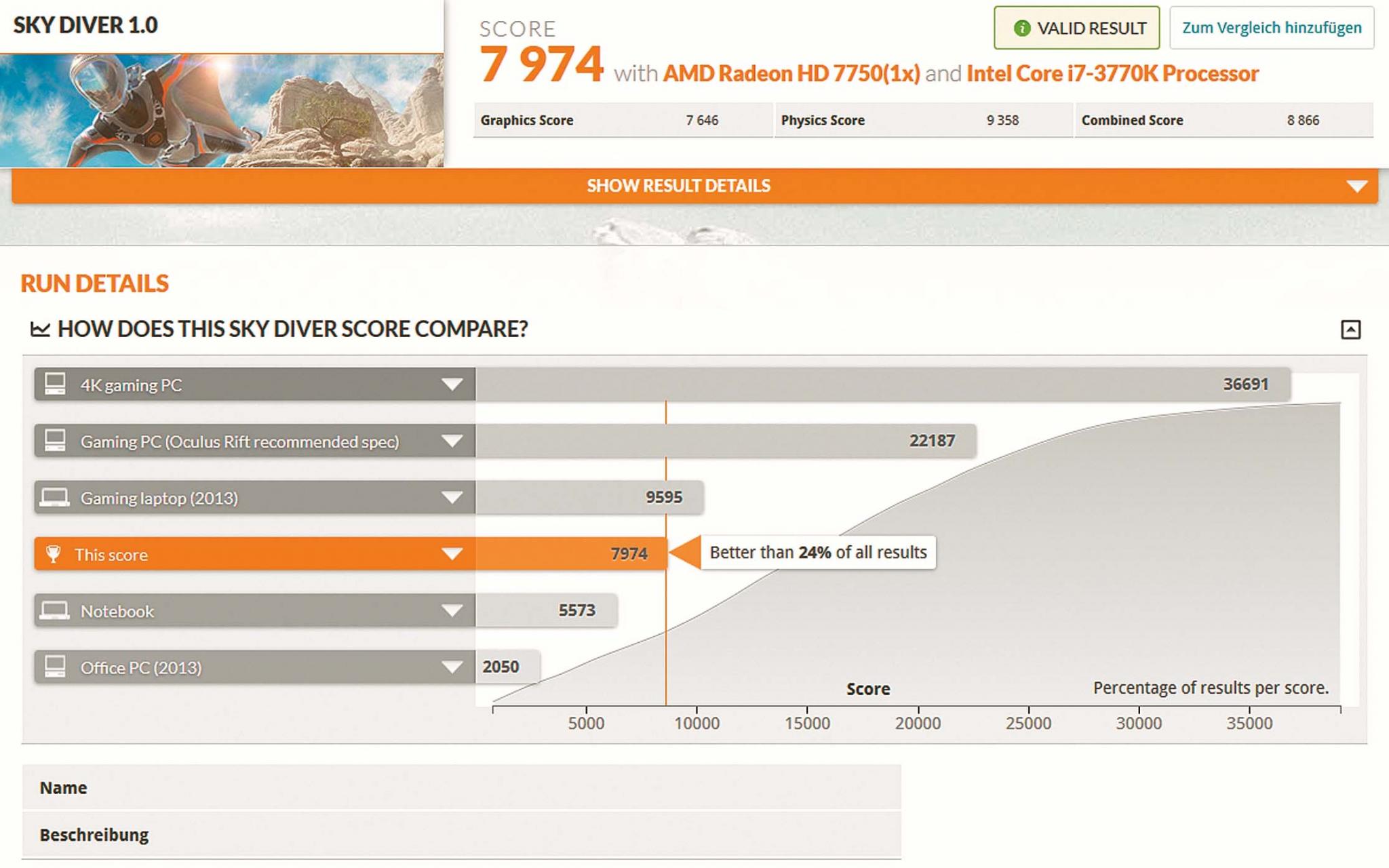Click the trophy icon in This score row
Image resolution: width=1389 pixels, height=868 pixels.
pos(54,554)
